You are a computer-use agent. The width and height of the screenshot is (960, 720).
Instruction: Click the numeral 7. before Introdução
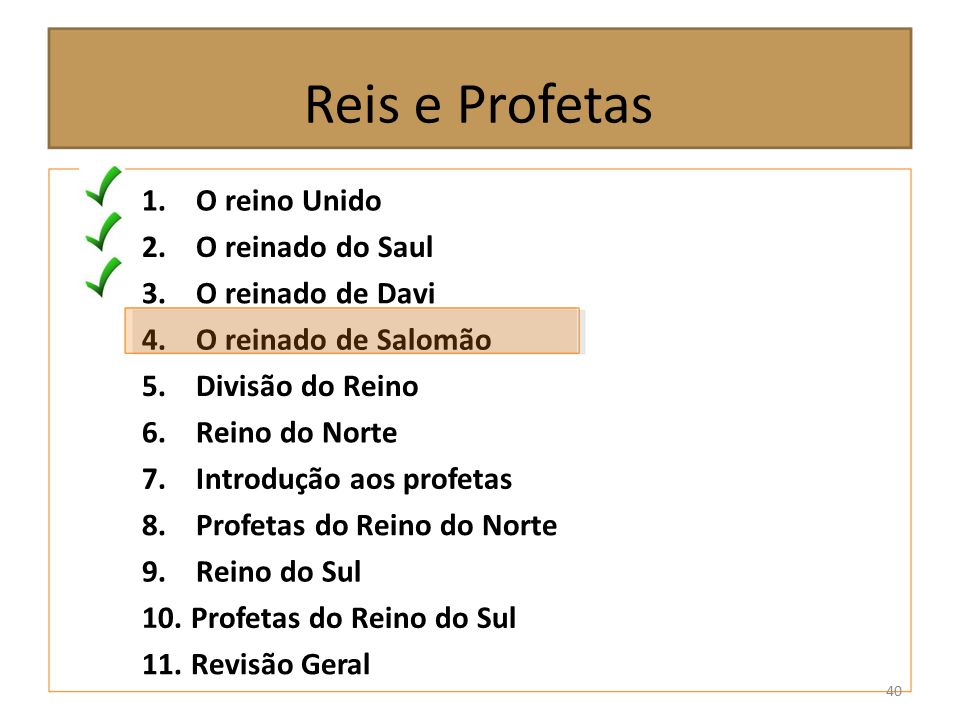click(154, 479)
